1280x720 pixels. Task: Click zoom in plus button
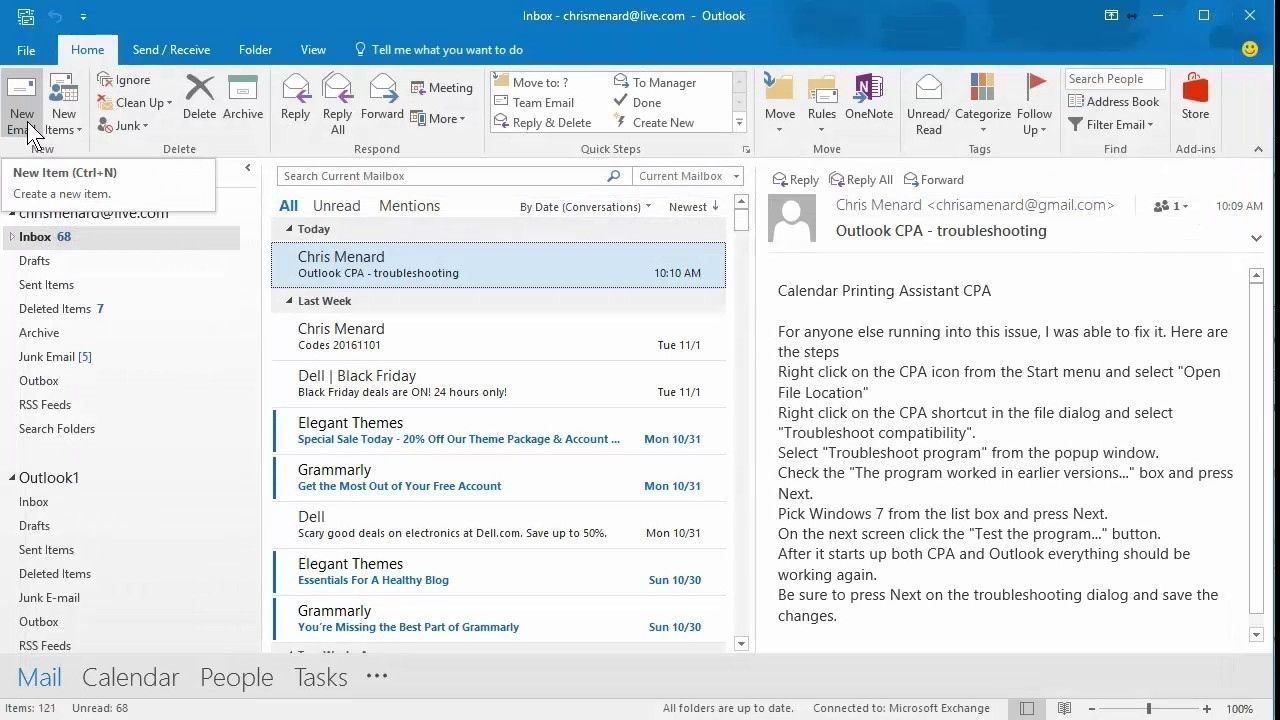[x=1207, y=708]
